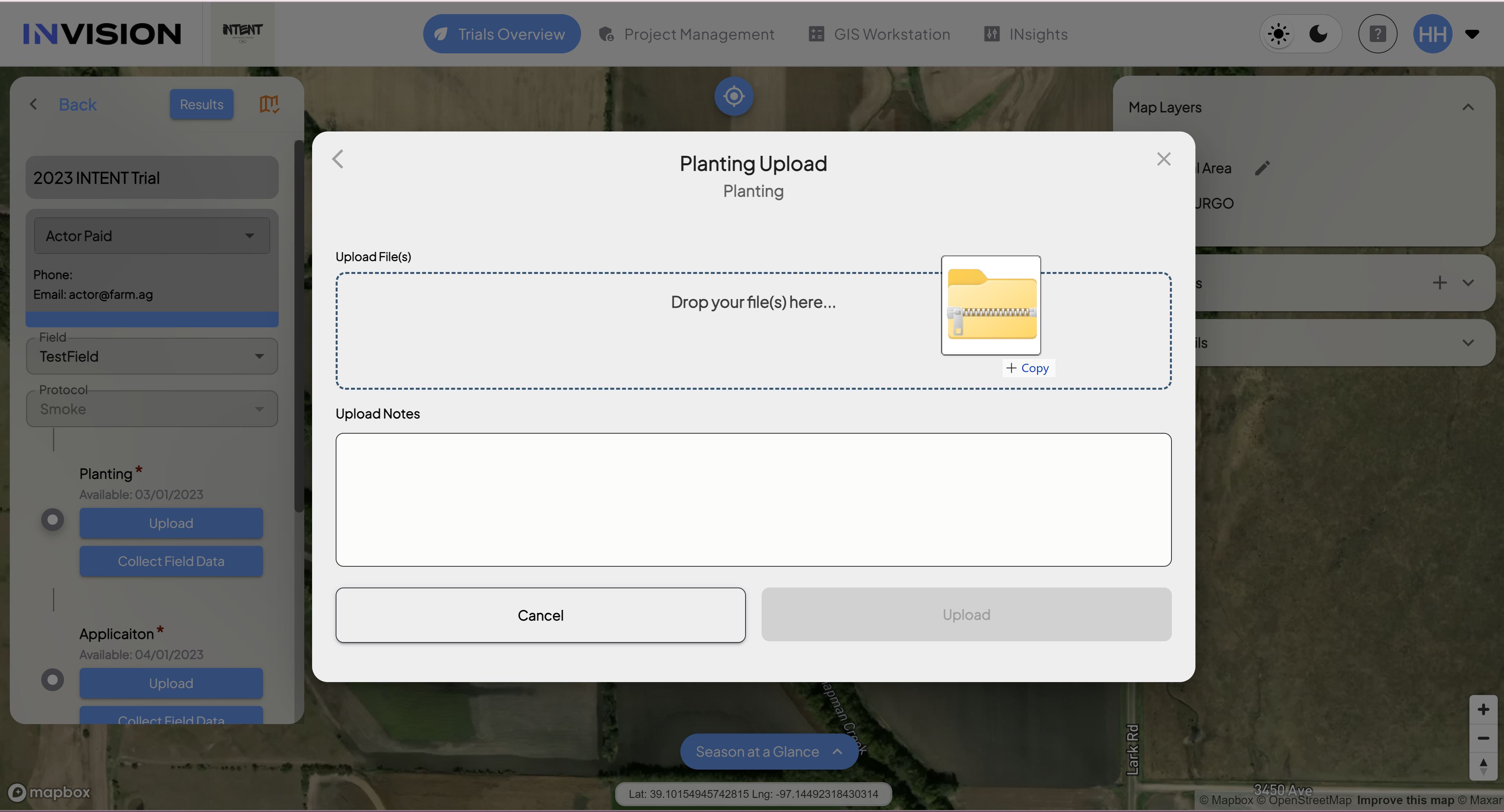
Task: Click the orange map checklist icon
Action: 269,104
